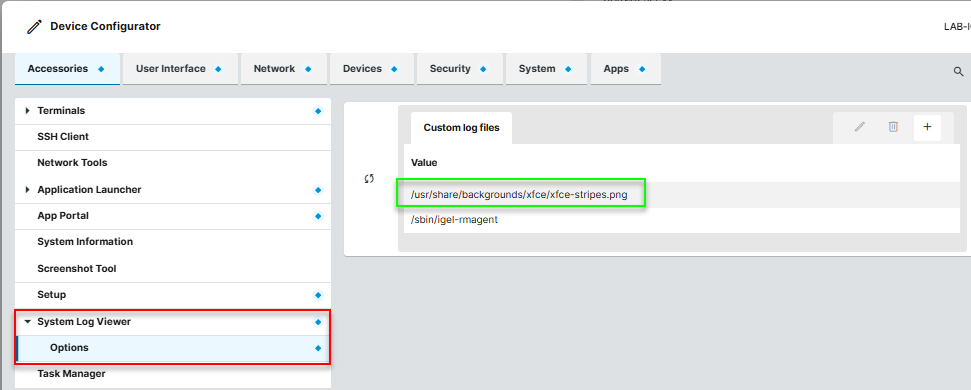
Task: Click the blue diamond on System tab
Action: (568, 69)
